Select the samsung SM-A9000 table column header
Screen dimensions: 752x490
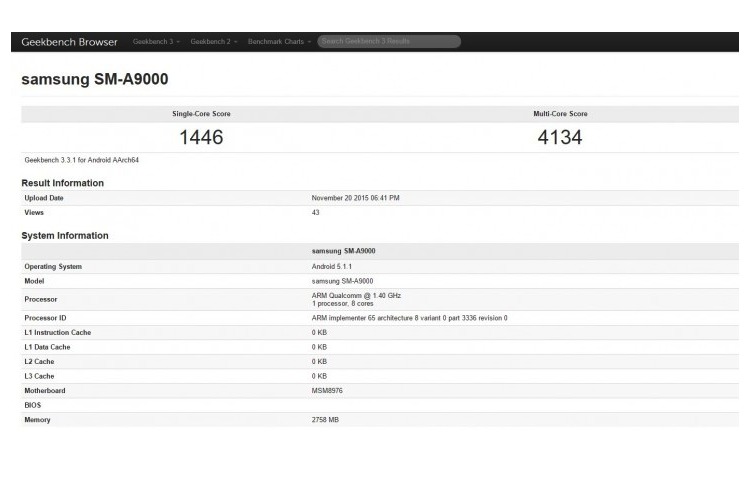pos(343,251)
